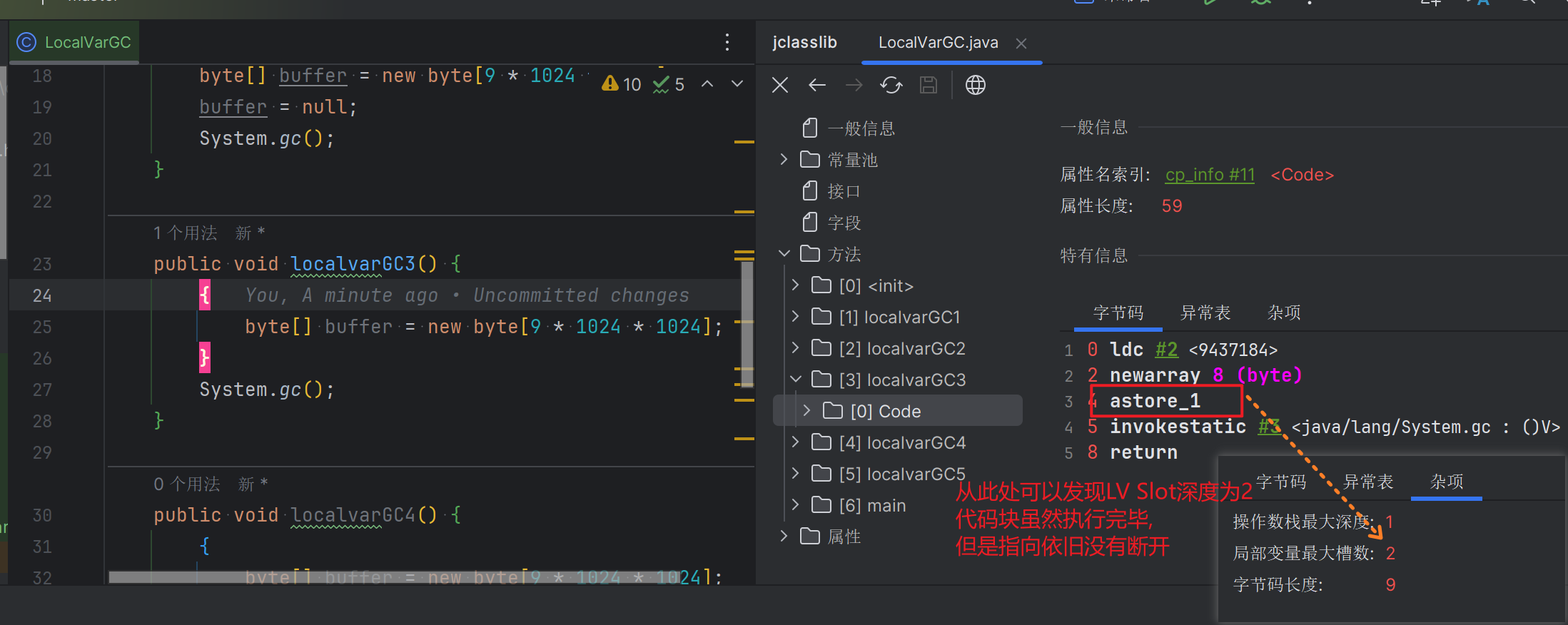This screenshot has height=625, width=1568.
Task: Close the jclasslib viewer with X icon
Action: [780, 86]
